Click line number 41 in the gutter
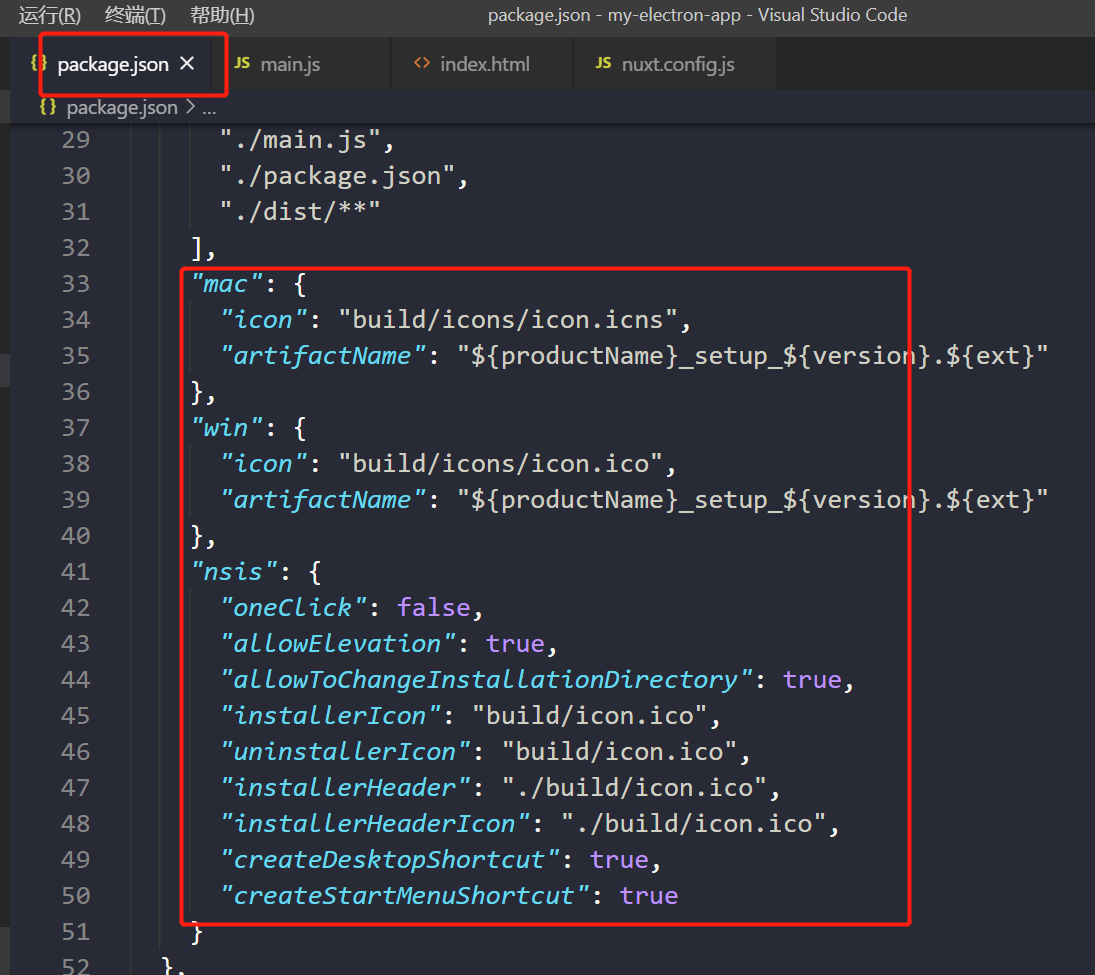 point(75,572)
